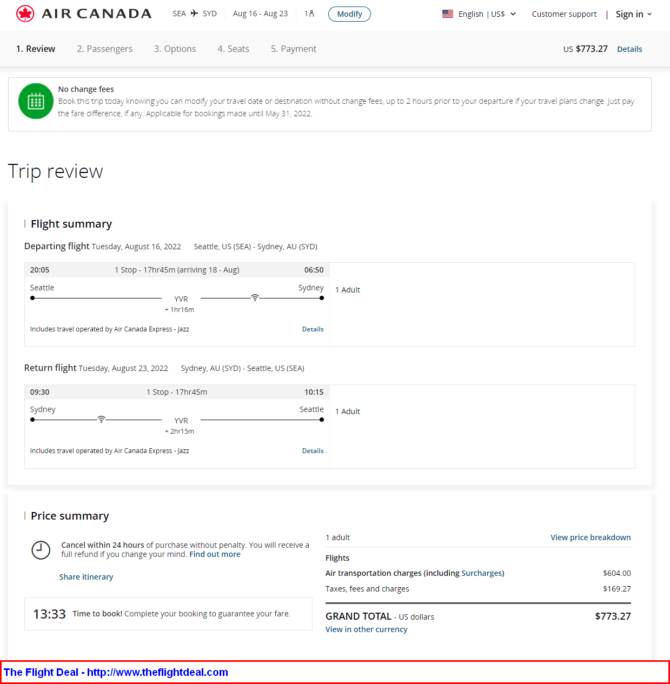Image resolution: width=670 pixels, height=684 pixels.
Task: Click the + 2hr15m layover text
Action: (x=180, y=431)
